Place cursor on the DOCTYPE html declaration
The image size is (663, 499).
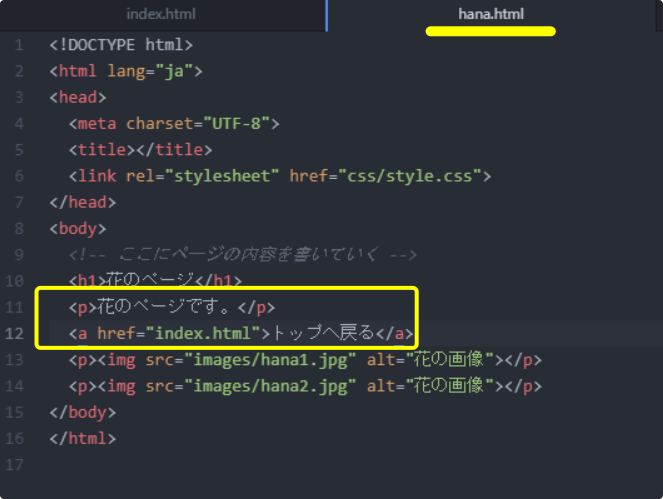pos(121,45)
